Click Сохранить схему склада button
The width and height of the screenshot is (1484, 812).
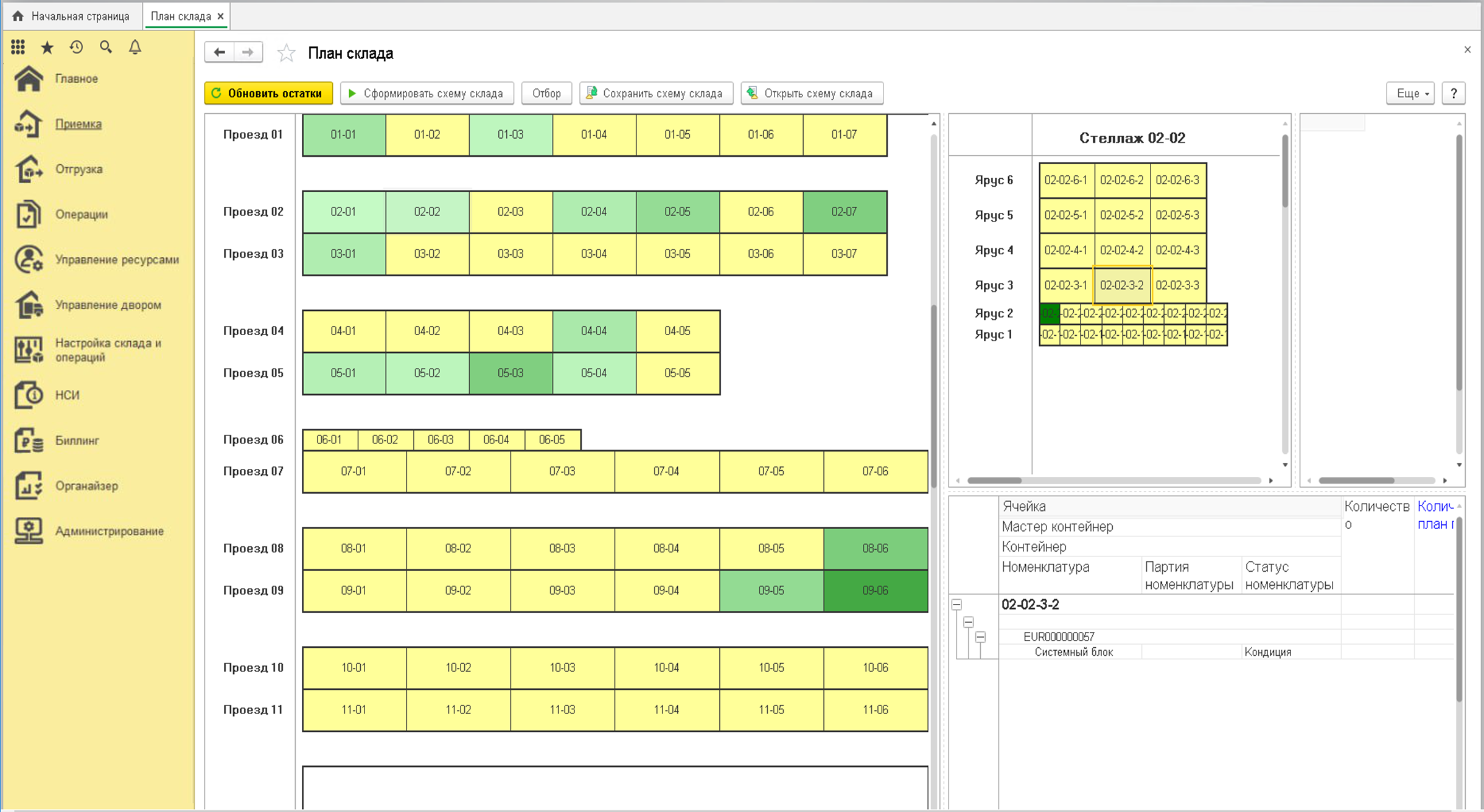click(x=656, y=94)
